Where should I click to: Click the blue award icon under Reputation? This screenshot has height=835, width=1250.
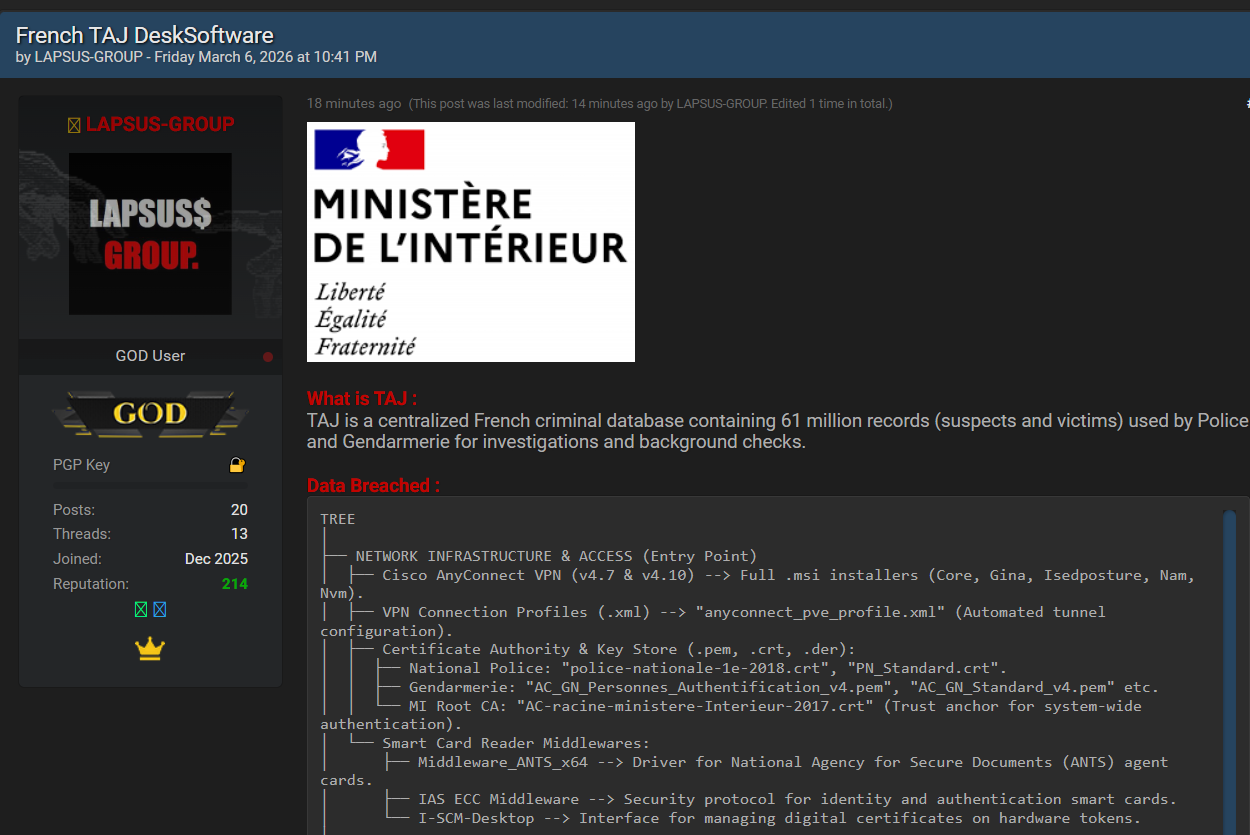point(160,609)
